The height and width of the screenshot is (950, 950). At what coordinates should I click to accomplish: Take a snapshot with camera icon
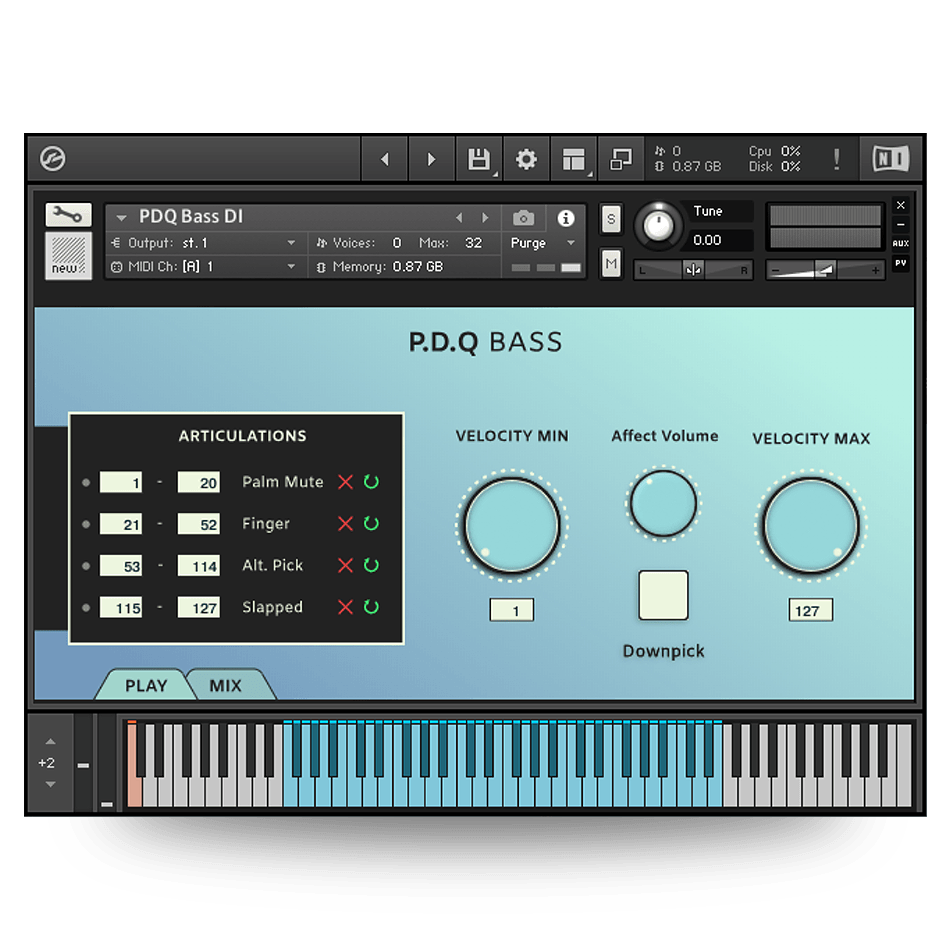pyautogui.click(x=523, y=218)
